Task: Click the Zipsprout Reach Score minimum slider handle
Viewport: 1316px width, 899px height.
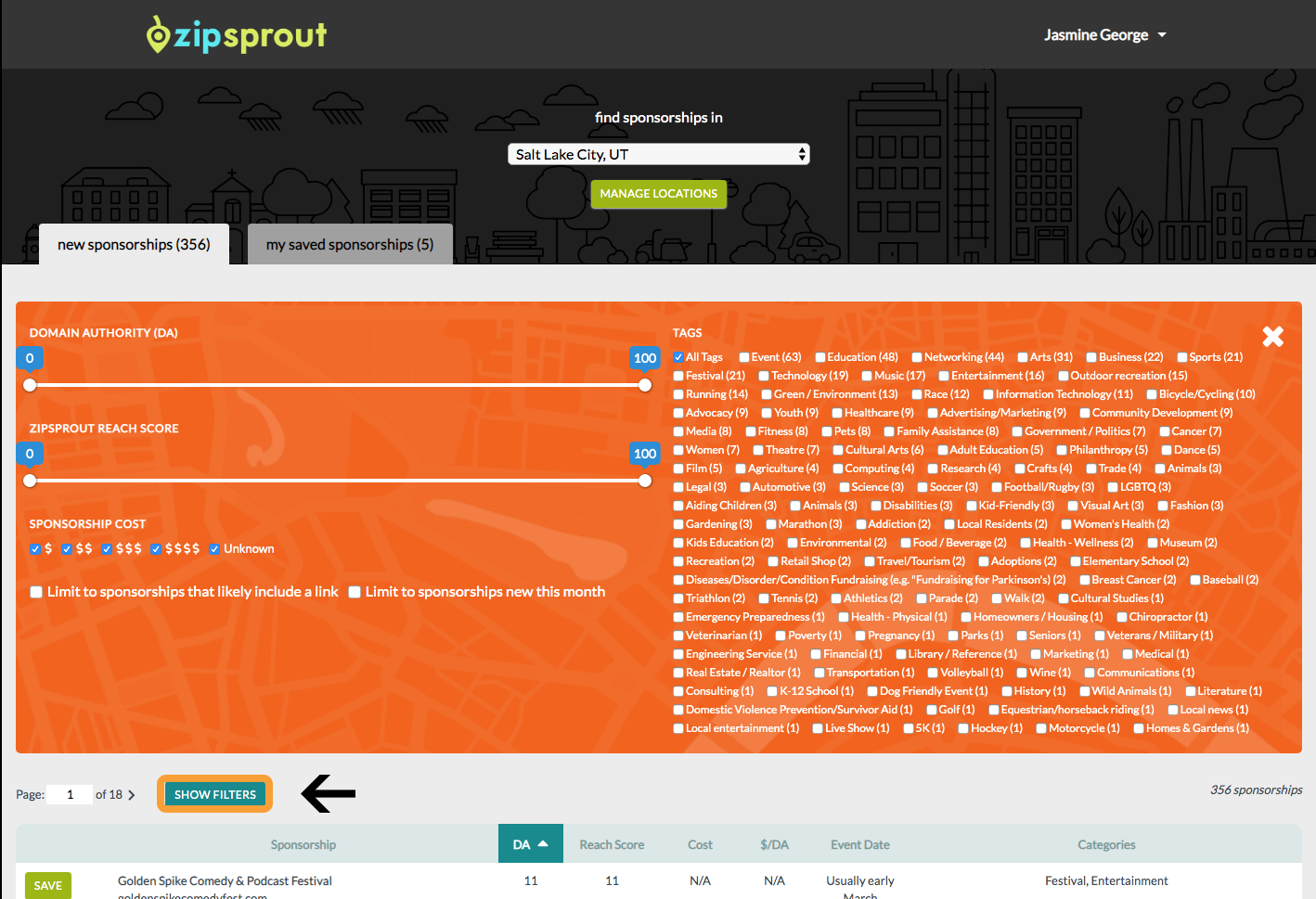Action: point(30,481)
